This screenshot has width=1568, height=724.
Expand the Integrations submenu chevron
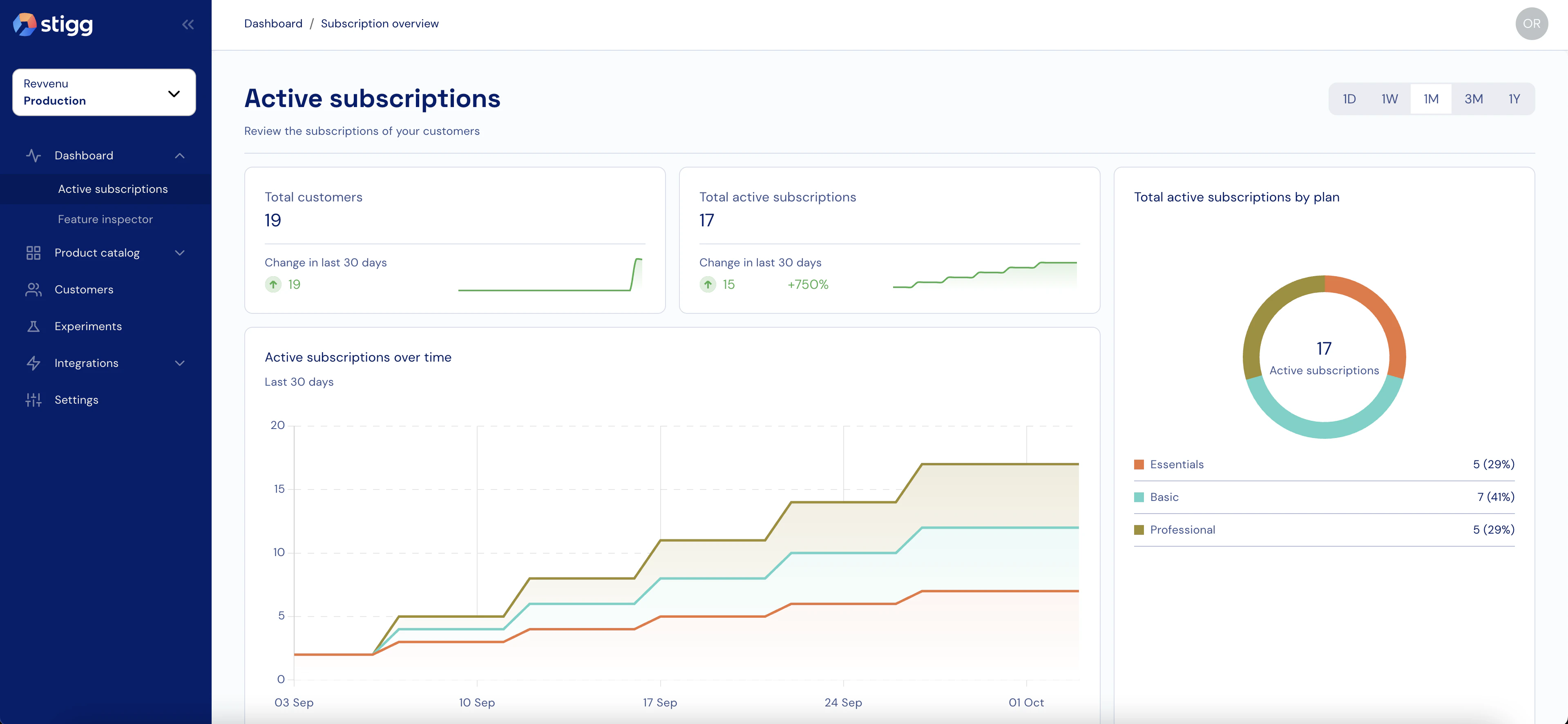tap(180, 364)
